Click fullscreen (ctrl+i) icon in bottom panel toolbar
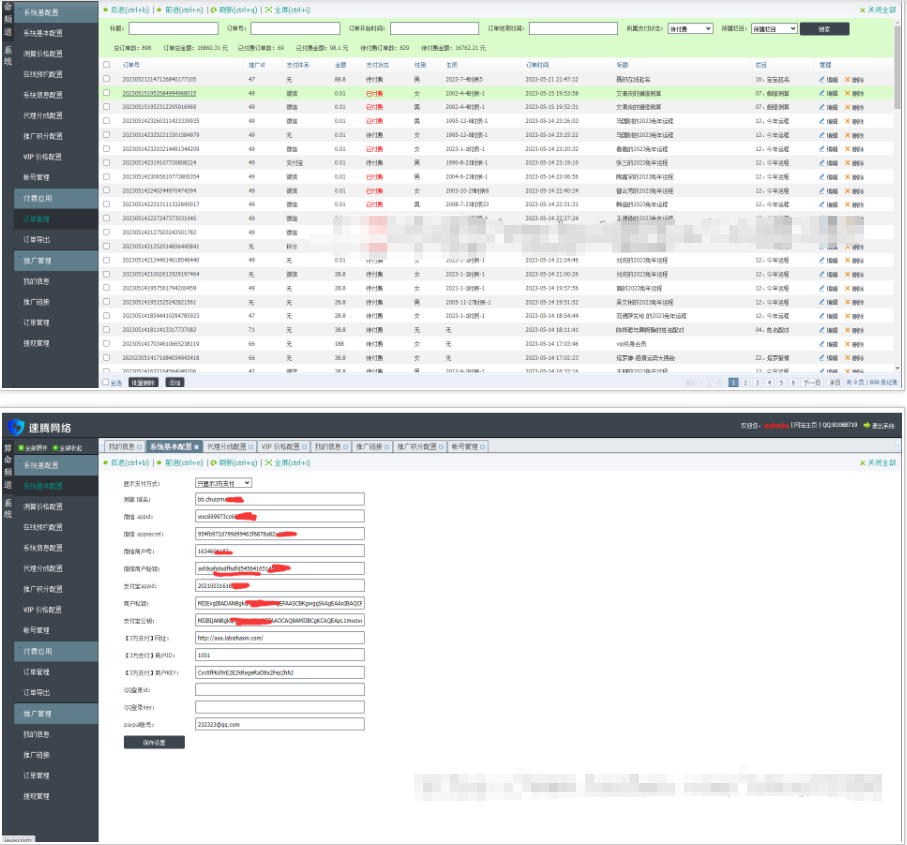907x845 pixels. pos(267,463)
